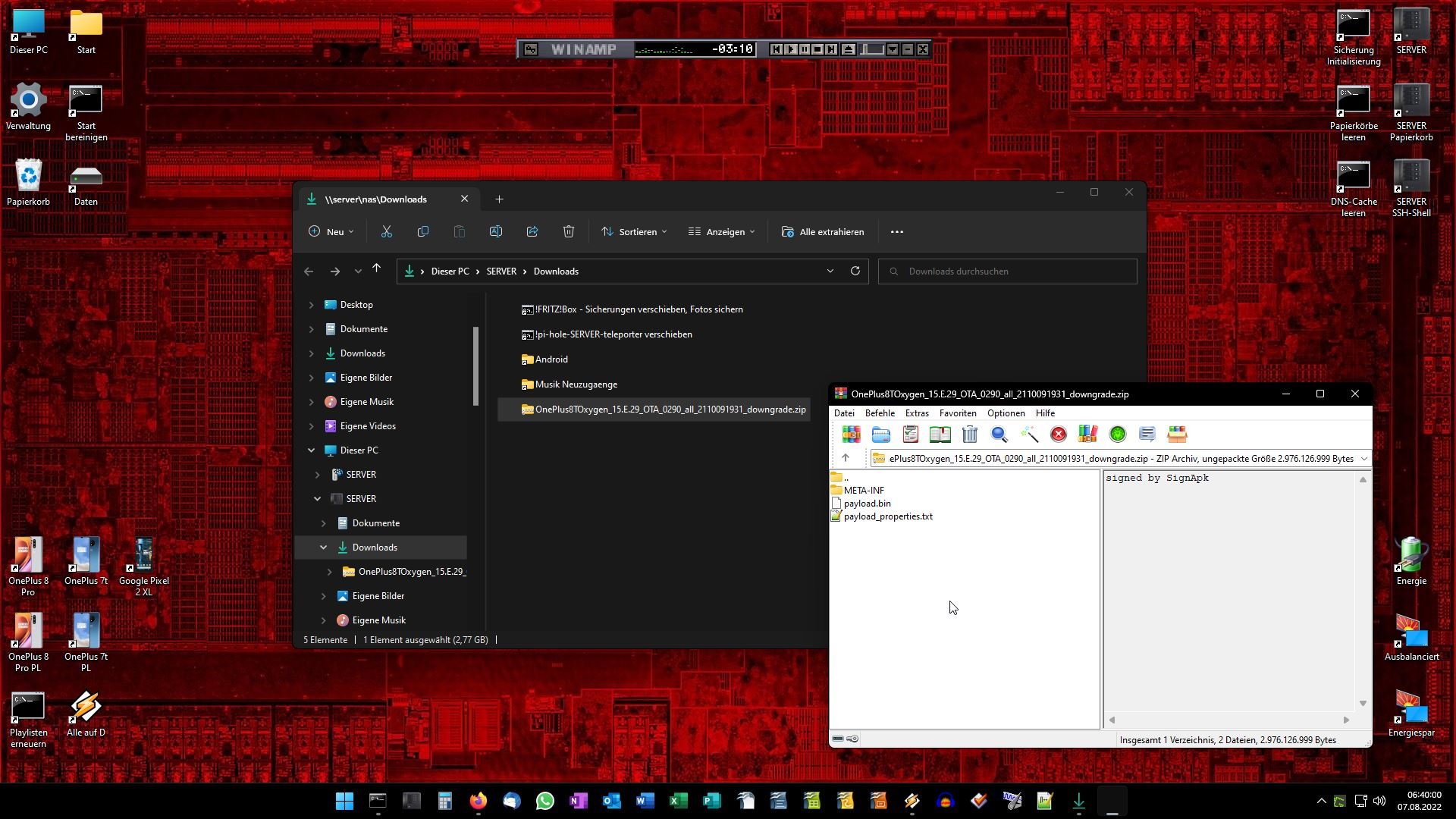The image size is (1456, 819).
Task: Open the Optionen menu in WinRAR
Action: click(x=1006, y=413)
